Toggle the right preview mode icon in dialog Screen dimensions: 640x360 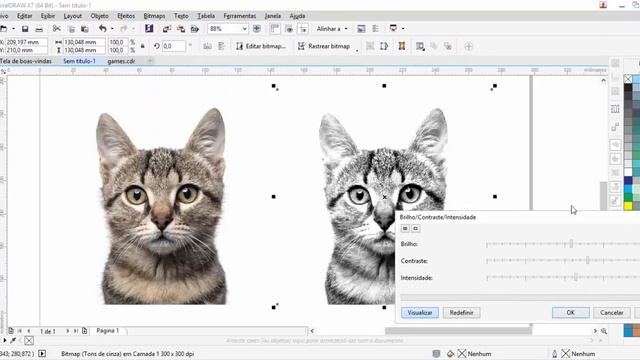tap(416, 229)
